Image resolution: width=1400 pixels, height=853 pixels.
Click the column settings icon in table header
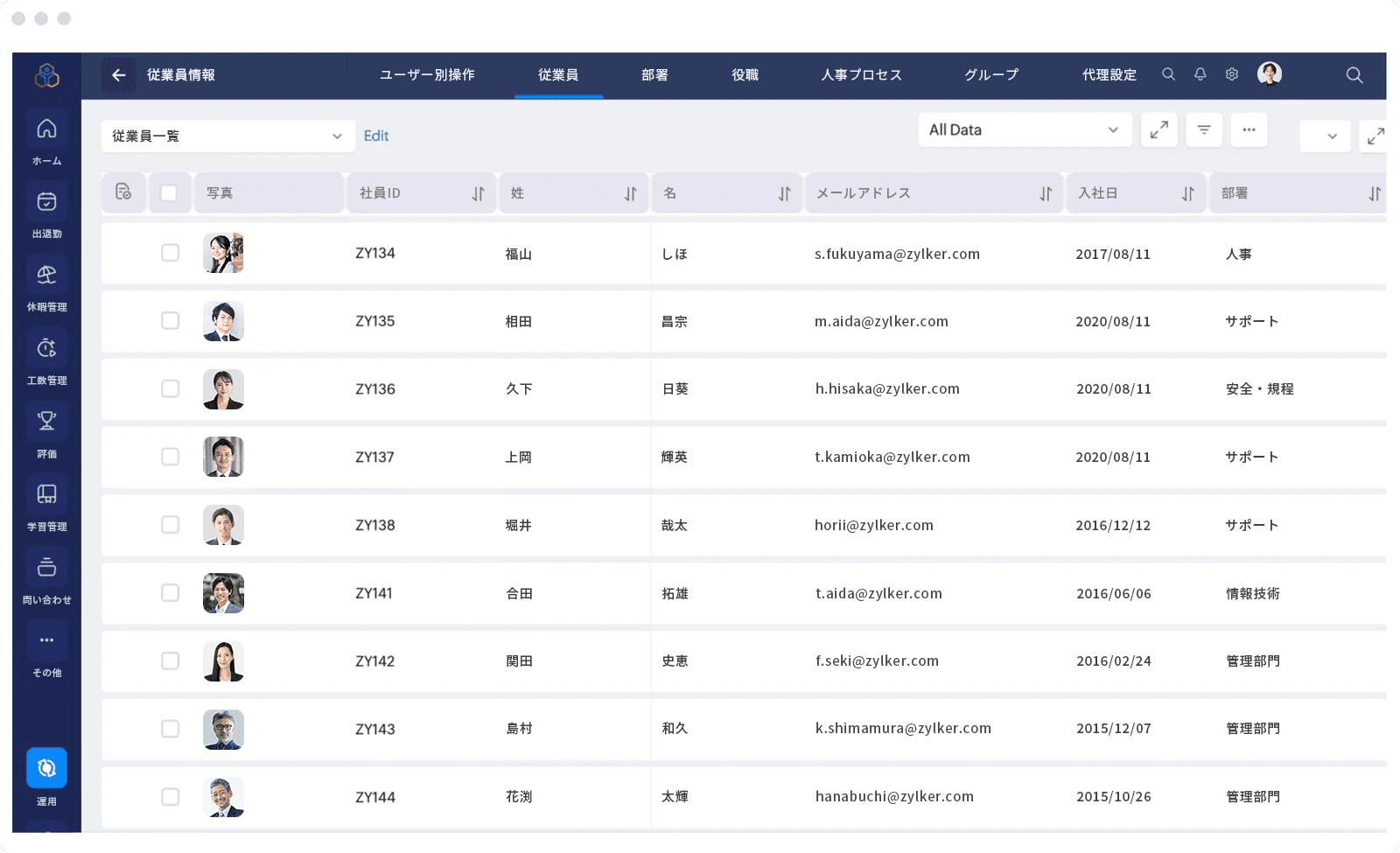[123, 192]
